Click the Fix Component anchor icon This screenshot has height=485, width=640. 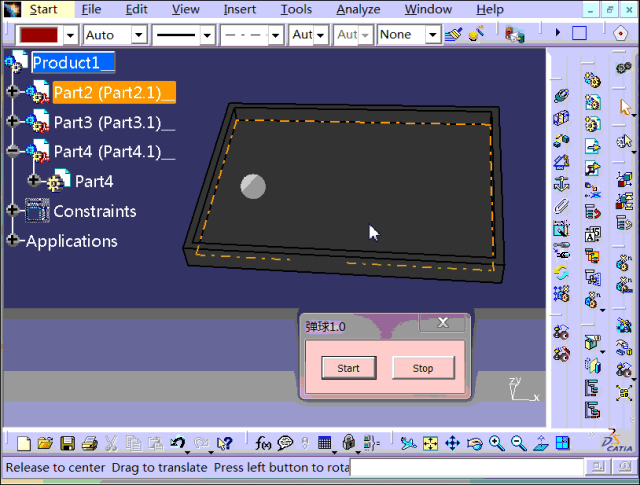[x=562, y=184]
